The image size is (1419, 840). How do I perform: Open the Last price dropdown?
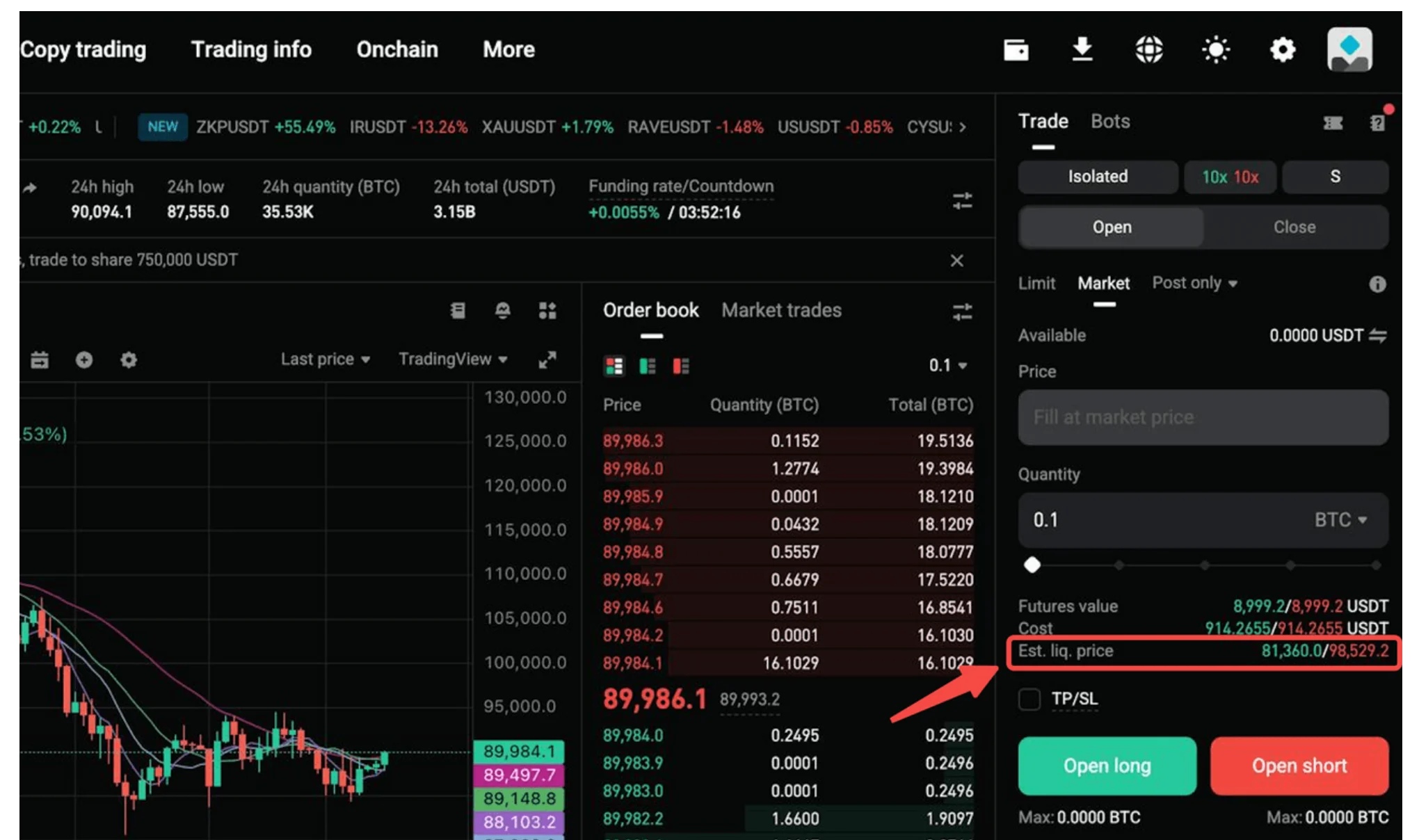click(325, 359)
